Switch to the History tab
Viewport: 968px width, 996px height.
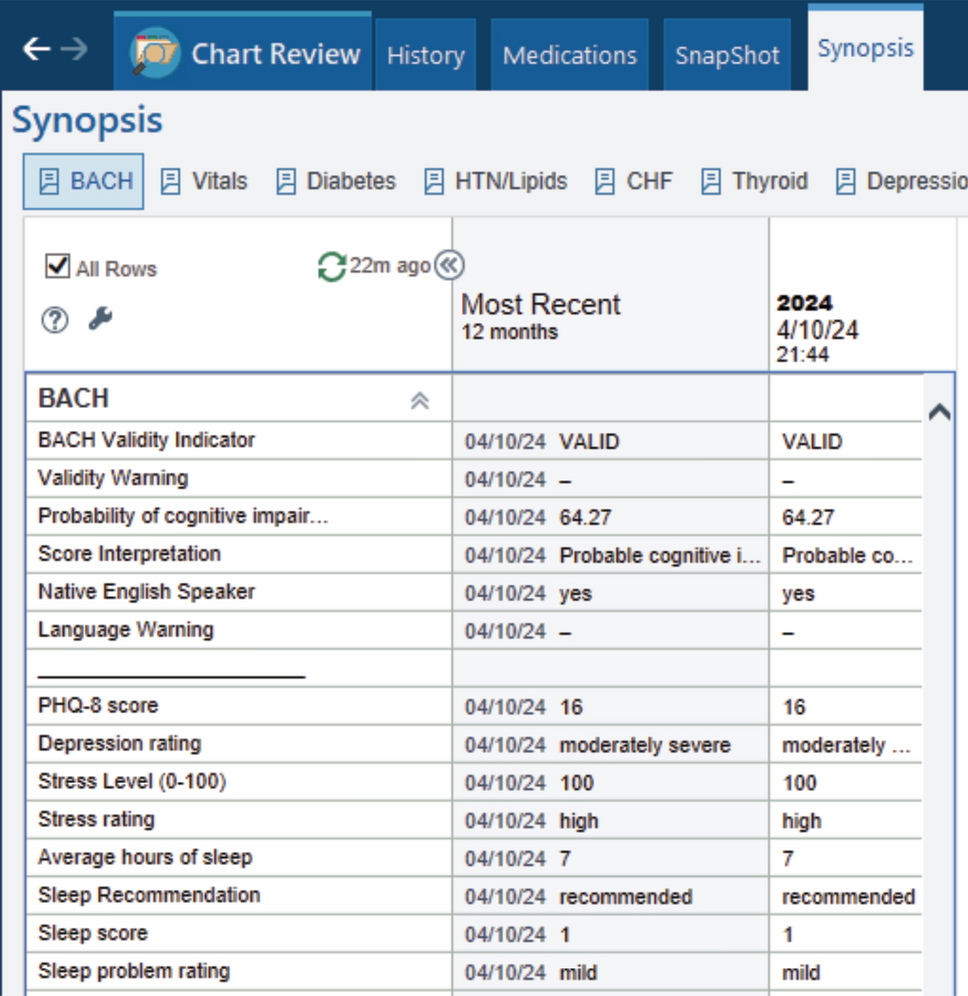(x=425, y=56)
